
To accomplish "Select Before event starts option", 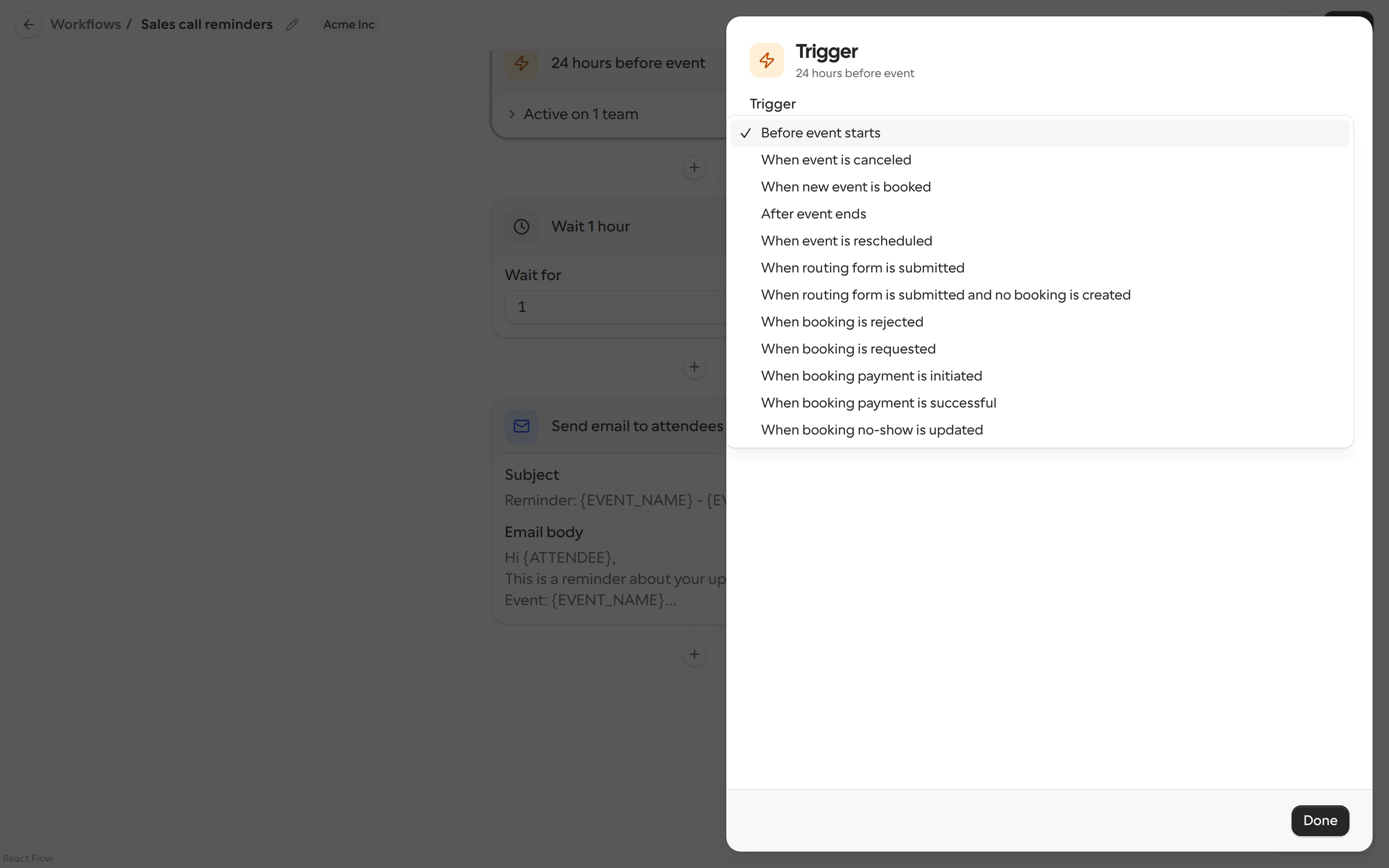I will [1039, 133].
